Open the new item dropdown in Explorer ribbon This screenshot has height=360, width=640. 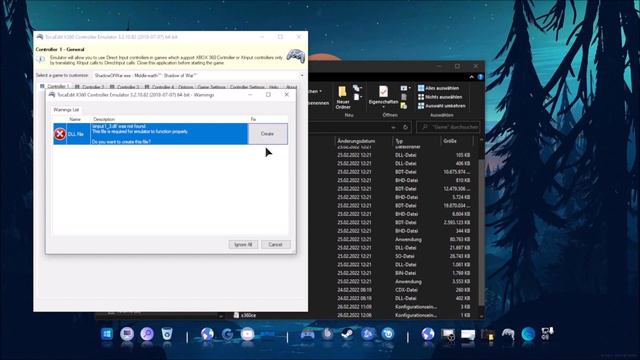click(x=357, y=88)
